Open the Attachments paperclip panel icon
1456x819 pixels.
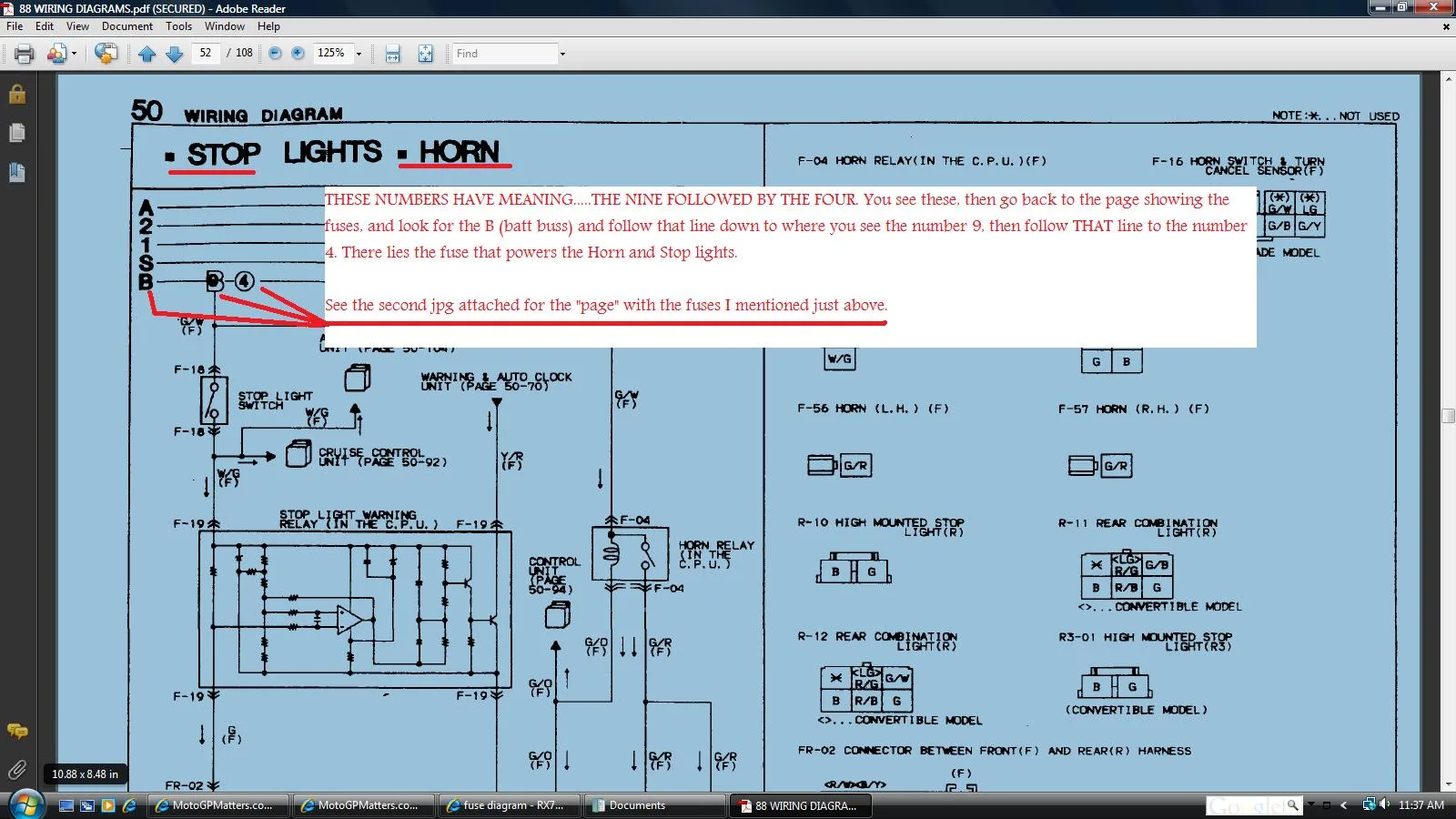click(x=17, y=770)
